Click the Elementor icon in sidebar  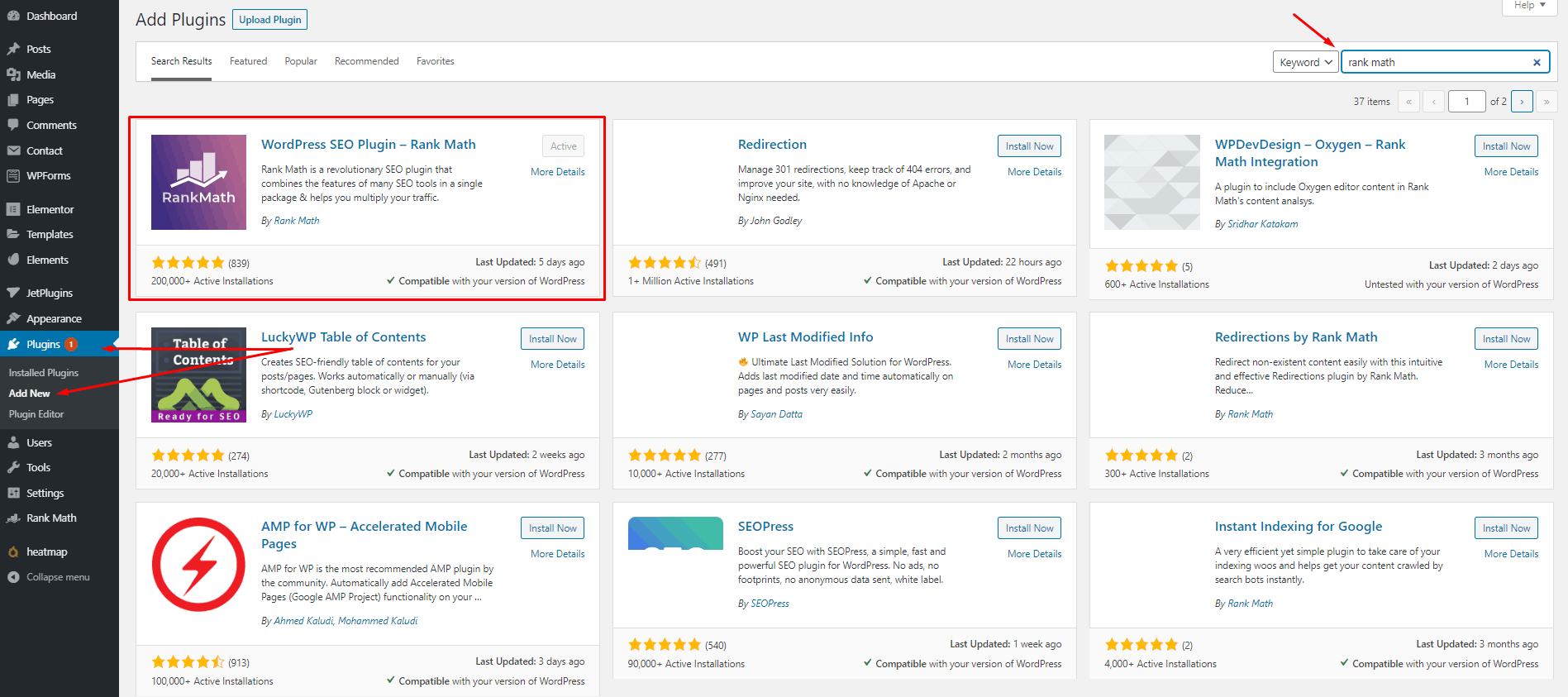coord(13,209)
